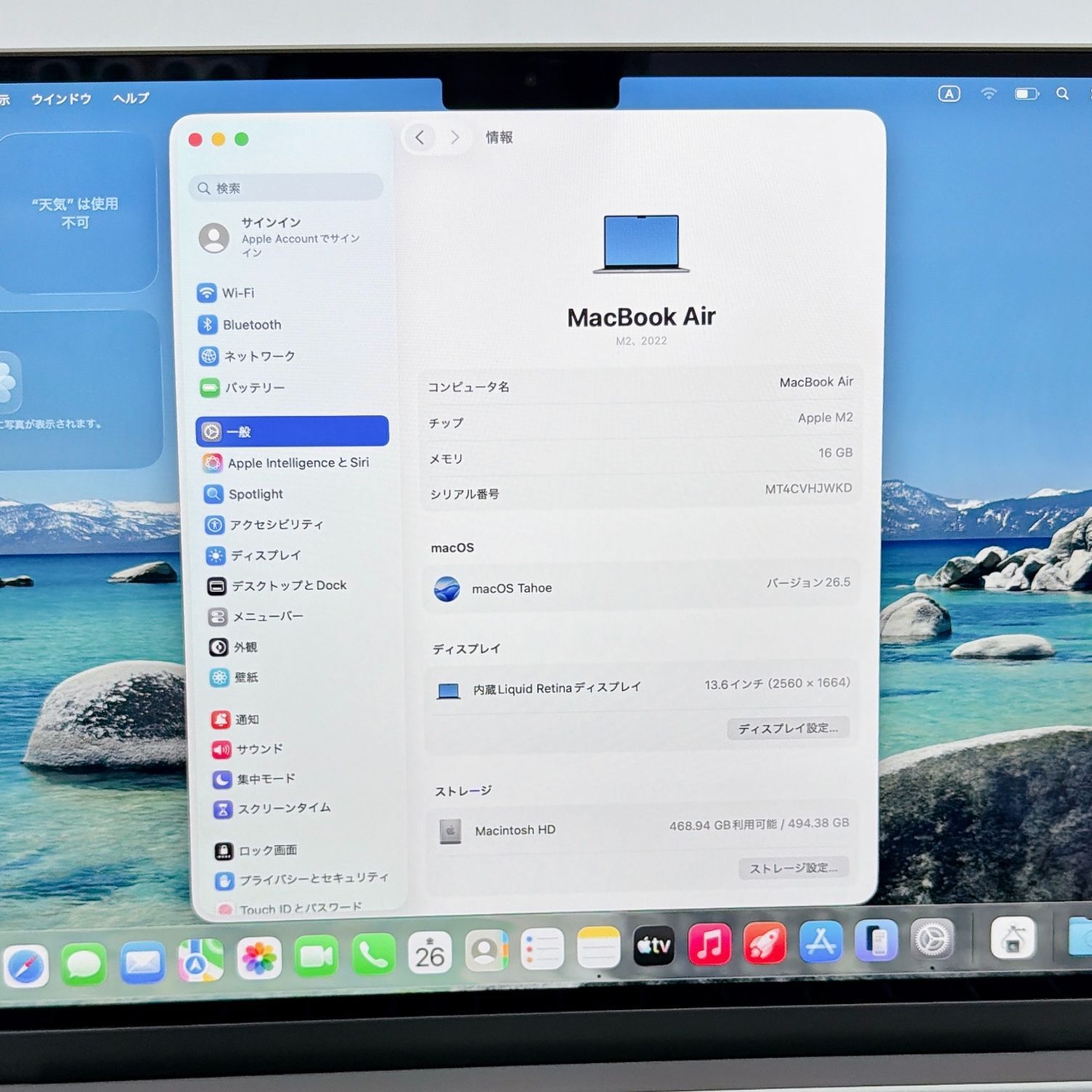Click the 内蔵 Liquid Retina ディスプレイ row
Image resolution: width=1092 pixels, height=1092 pixels.
coord(642,687)
